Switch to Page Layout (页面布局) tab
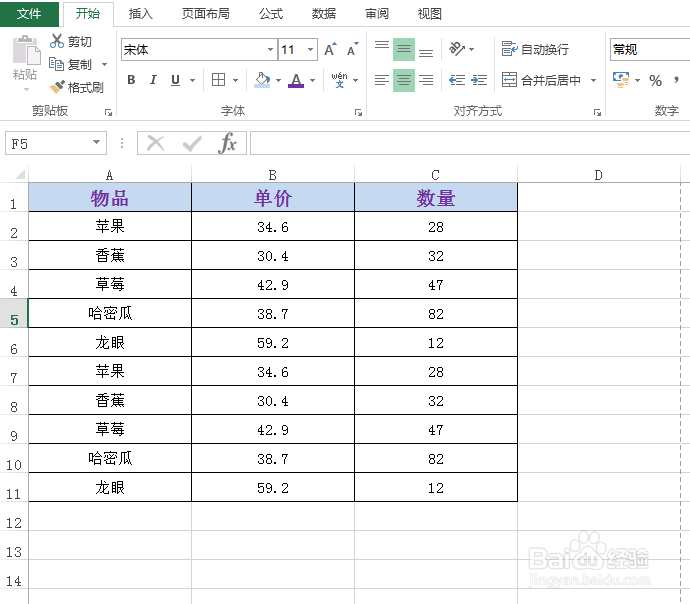Viewport: 690px width, 604px height. (206, 14)
